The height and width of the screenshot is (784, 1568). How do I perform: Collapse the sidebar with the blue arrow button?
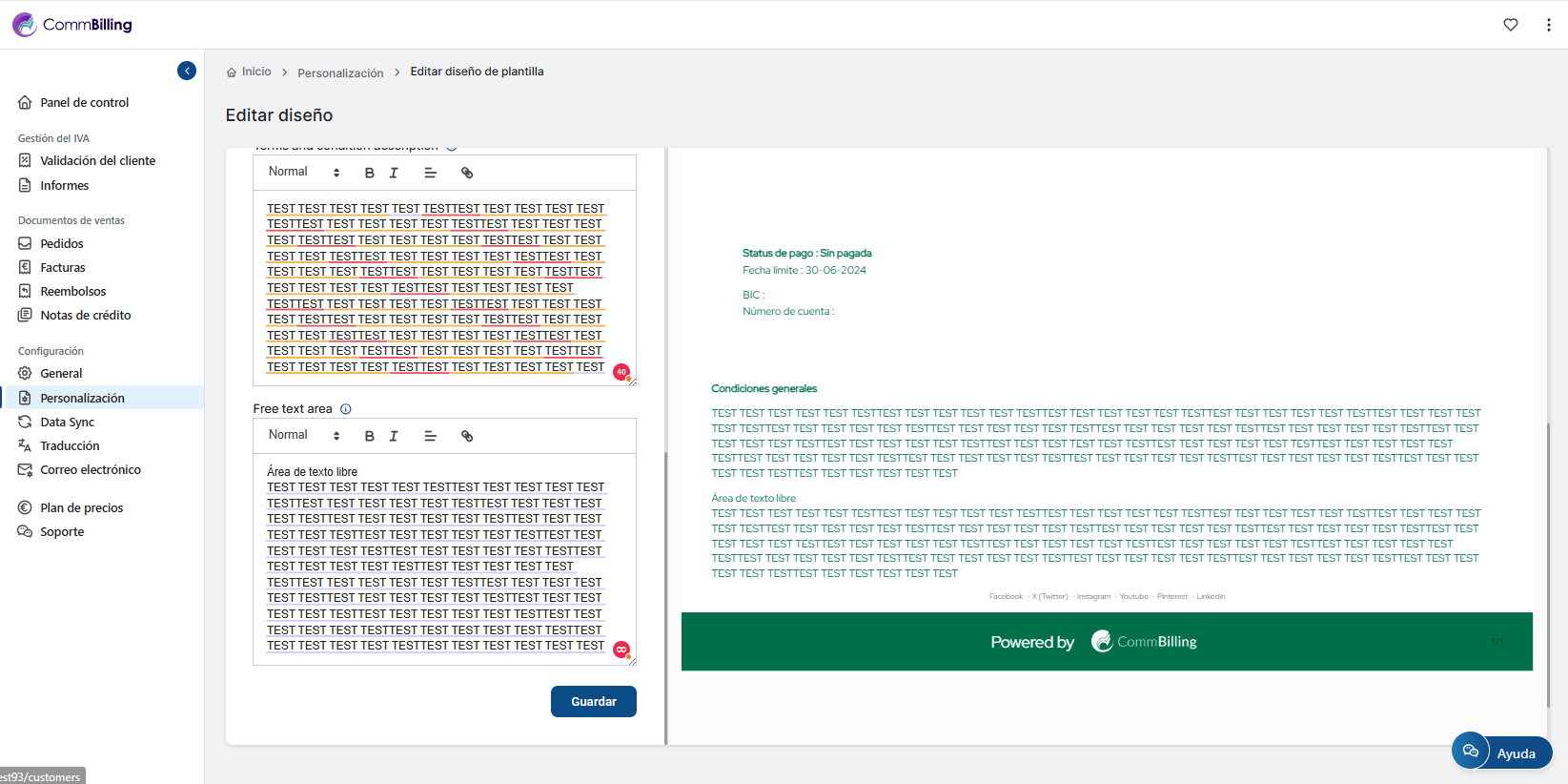pyautogui.click(x=187, y=71)
